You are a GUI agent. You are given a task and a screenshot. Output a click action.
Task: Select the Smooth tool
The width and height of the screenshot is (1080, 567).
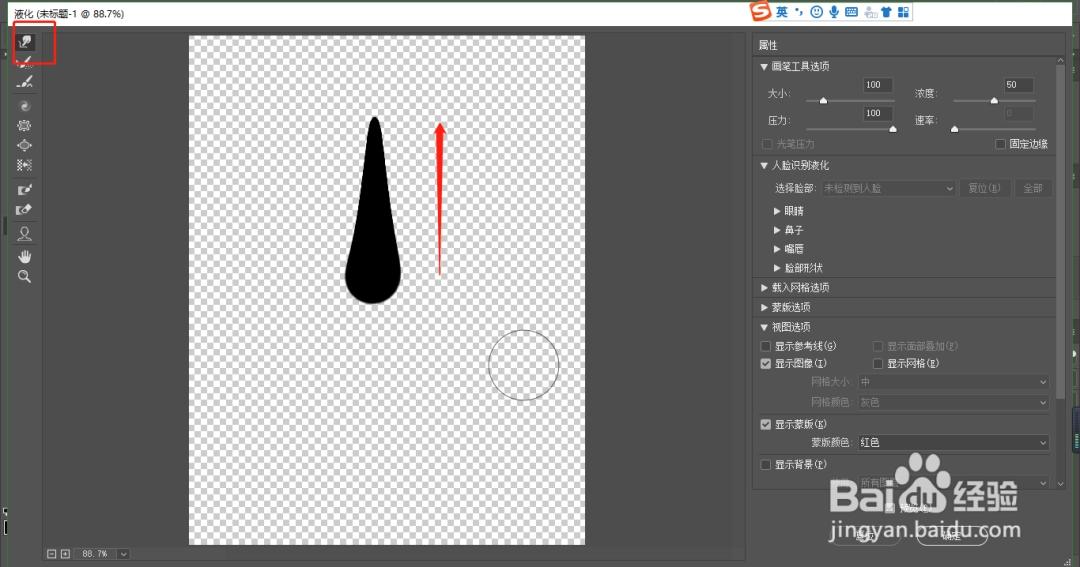[x=25, y=82]
